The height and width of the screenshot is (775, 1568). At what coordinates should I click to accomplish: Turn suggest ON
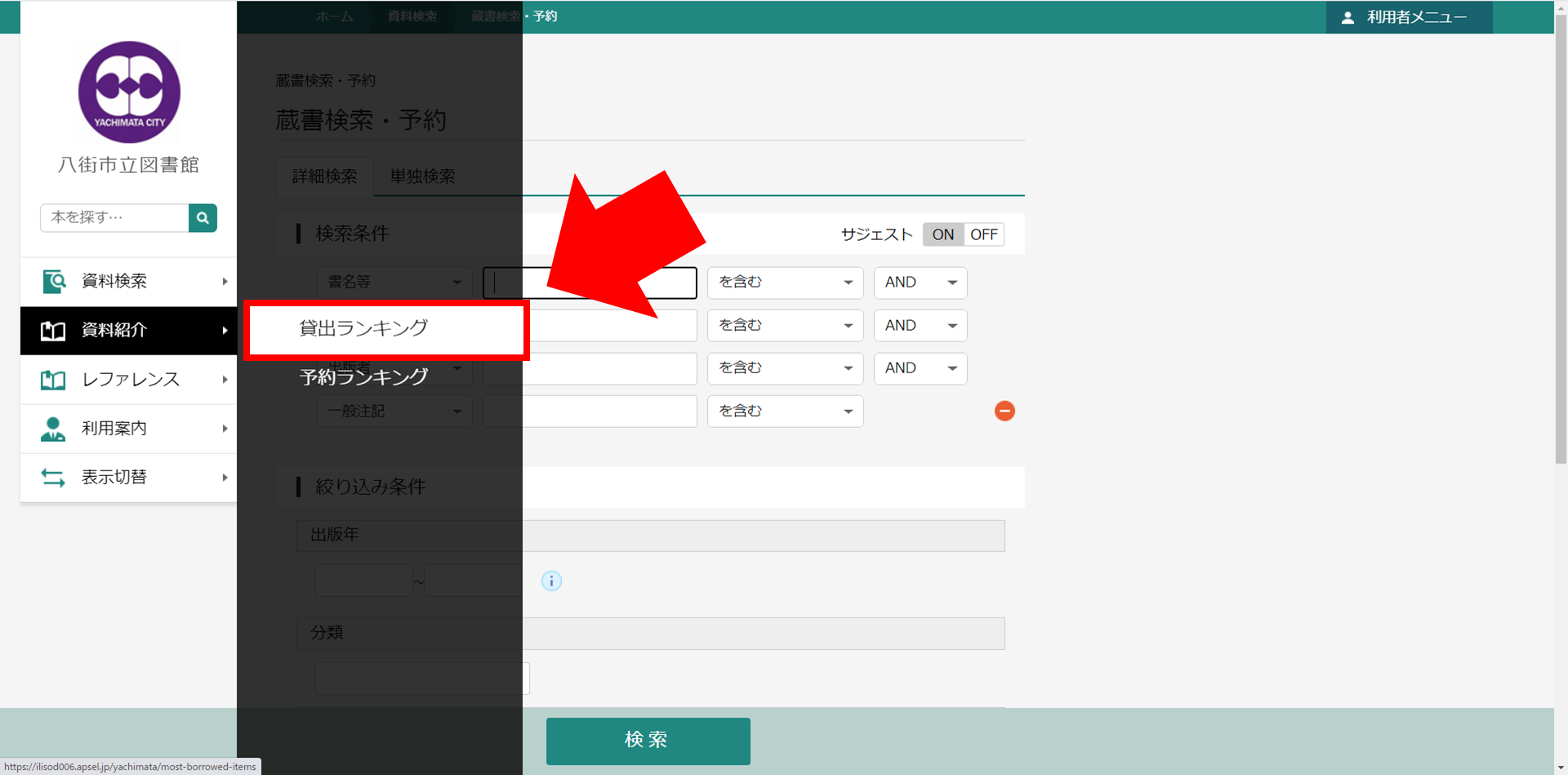tap(943, 234)
